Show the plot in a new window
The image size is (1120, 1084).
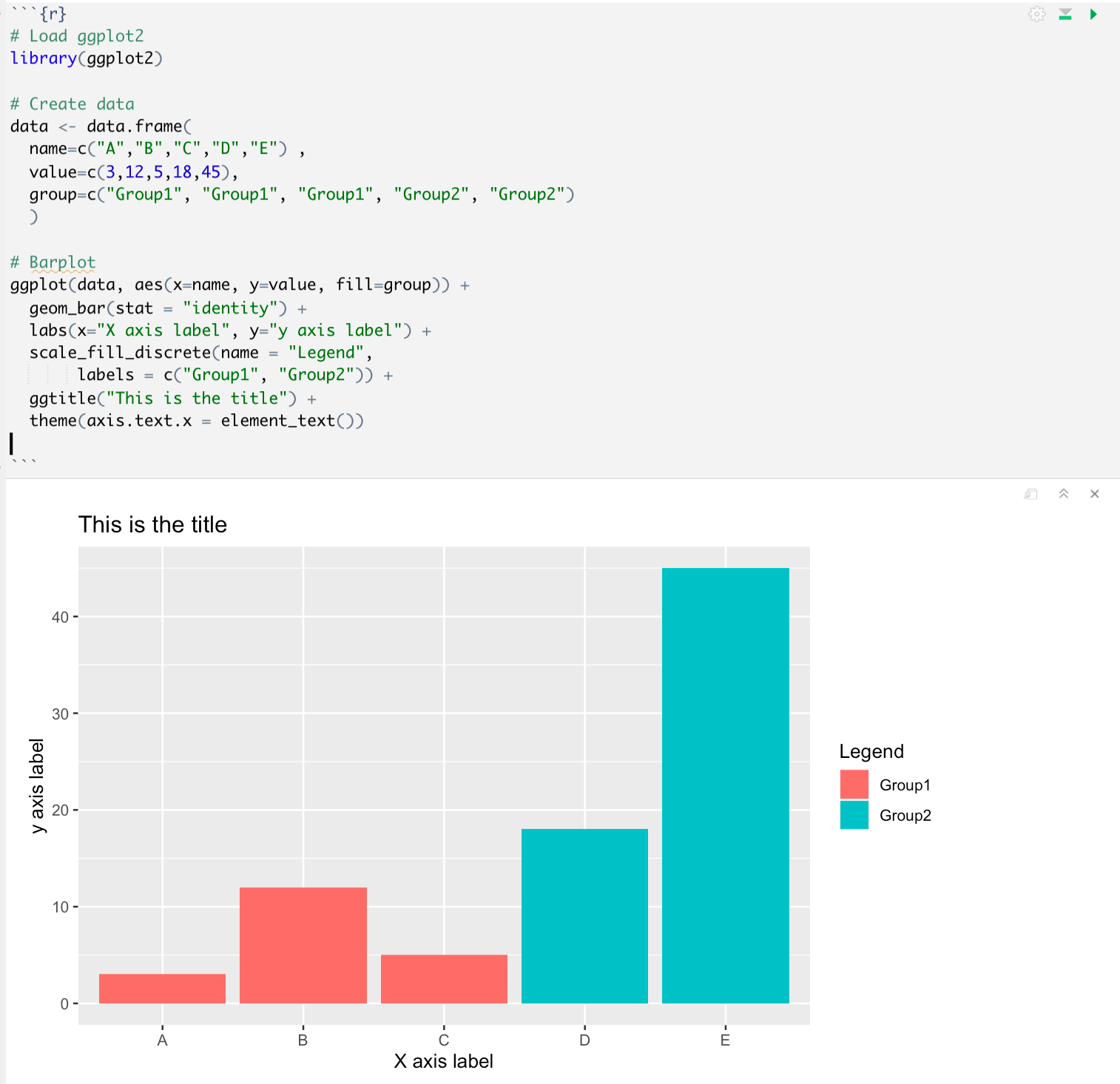pos(1030,494)
